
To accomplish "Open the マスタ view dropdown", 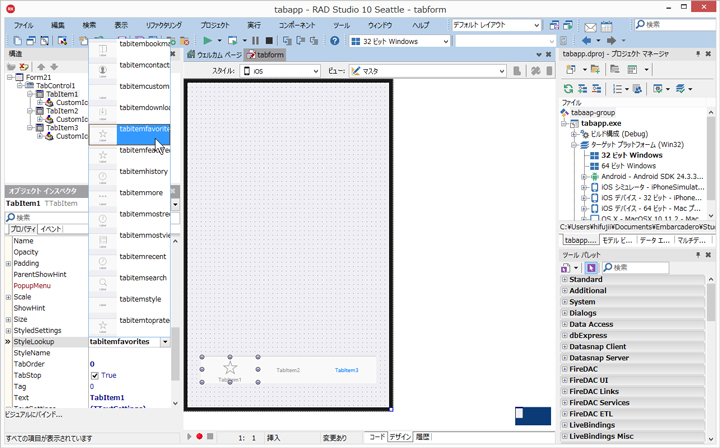I will coord(428,71).
